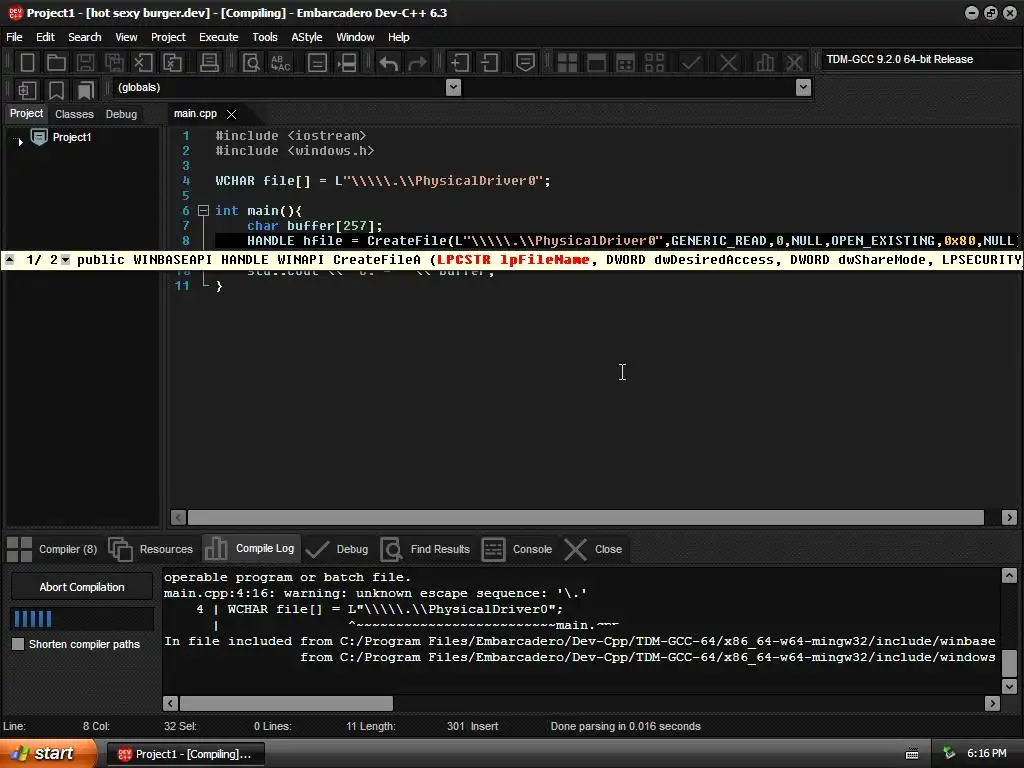This screenshot has width=1024, height=768.
Task: Collapse the main() code fold at line 6
Action: (x=203, y=210)
